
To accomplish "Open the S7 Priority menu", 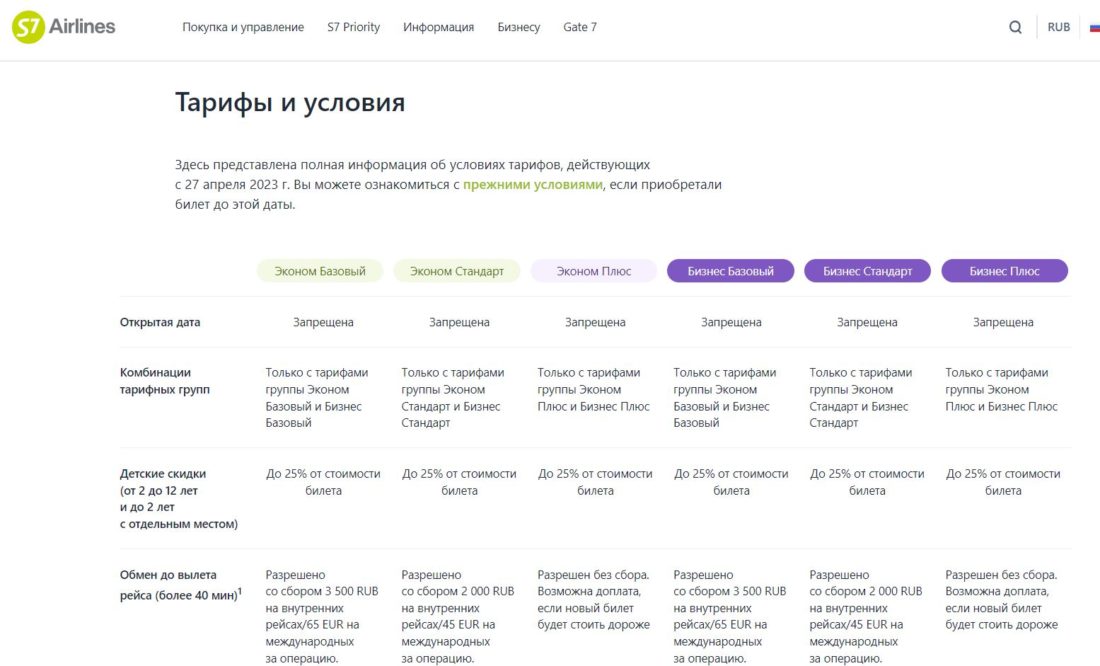I will point(354,27).
